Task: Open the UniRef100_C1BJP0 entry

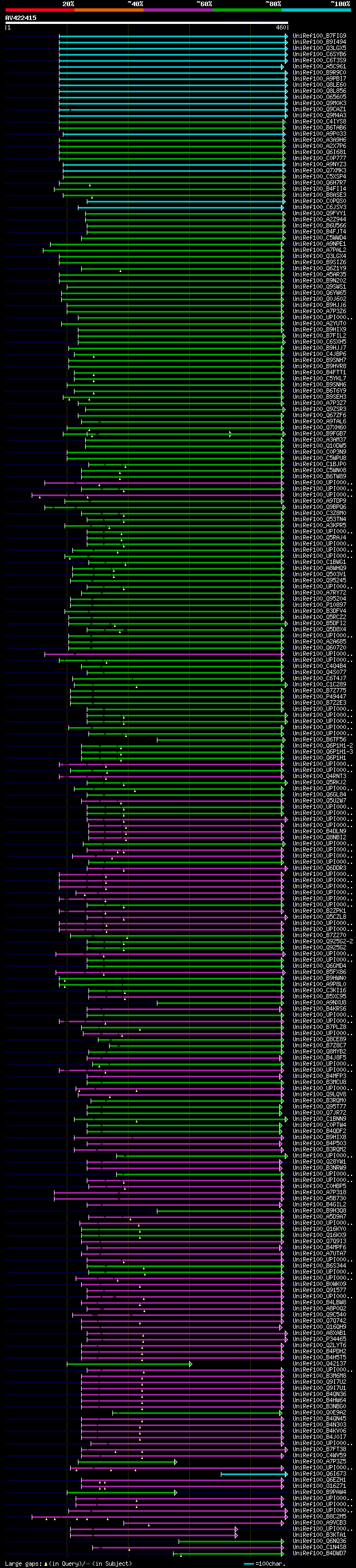Action: [x=319, y=464]
